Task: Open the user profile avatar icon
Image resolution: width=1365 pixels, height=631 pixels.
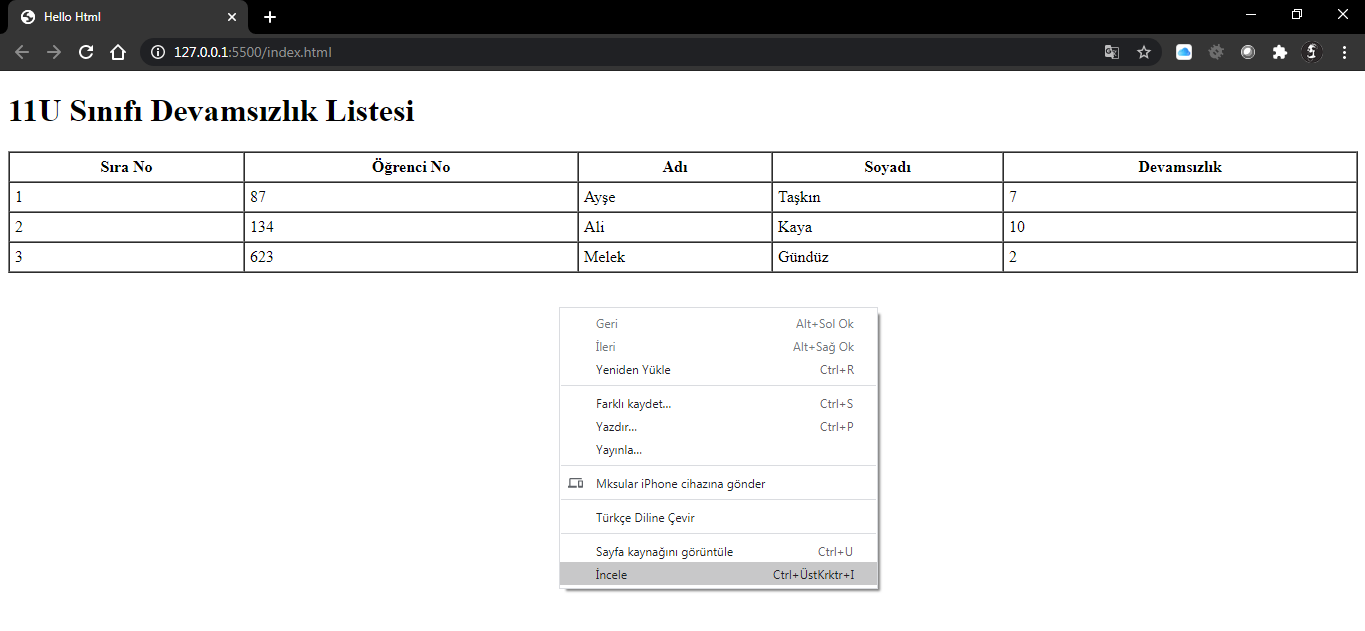Action: (x=1312, y=52)
